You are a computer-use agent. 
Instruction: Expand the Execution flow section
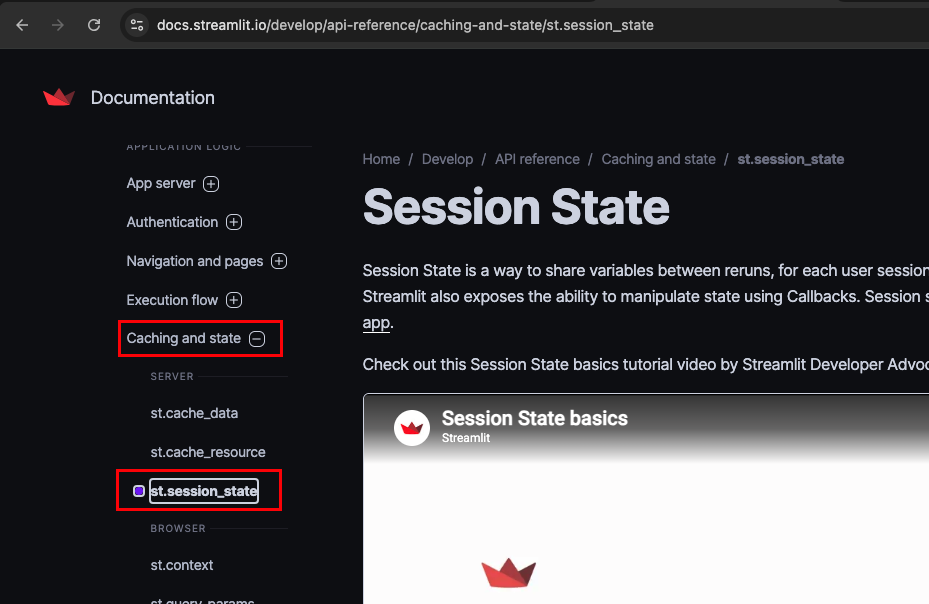pyautogui.click(x=234, y=300)
